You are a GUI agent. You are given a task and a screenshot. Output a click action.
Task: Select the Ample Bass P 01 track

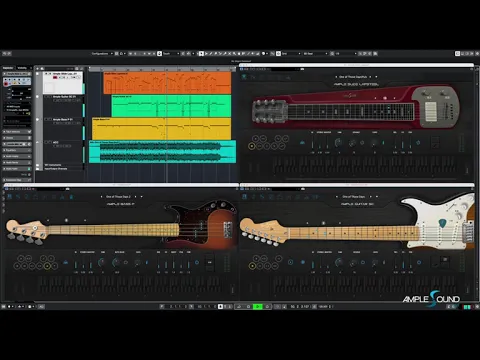[x=63, y=128]
